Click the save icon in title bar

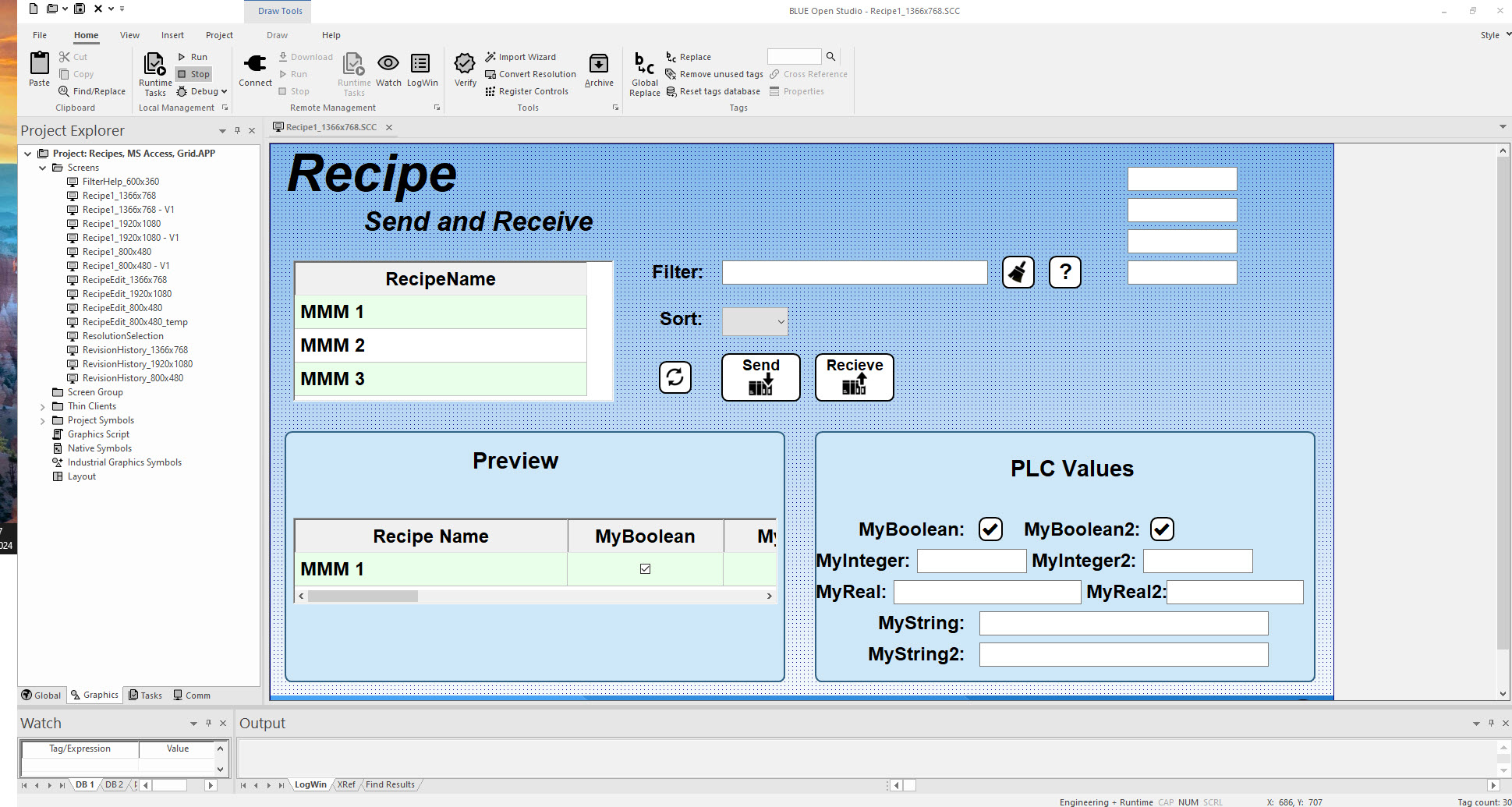80,9
